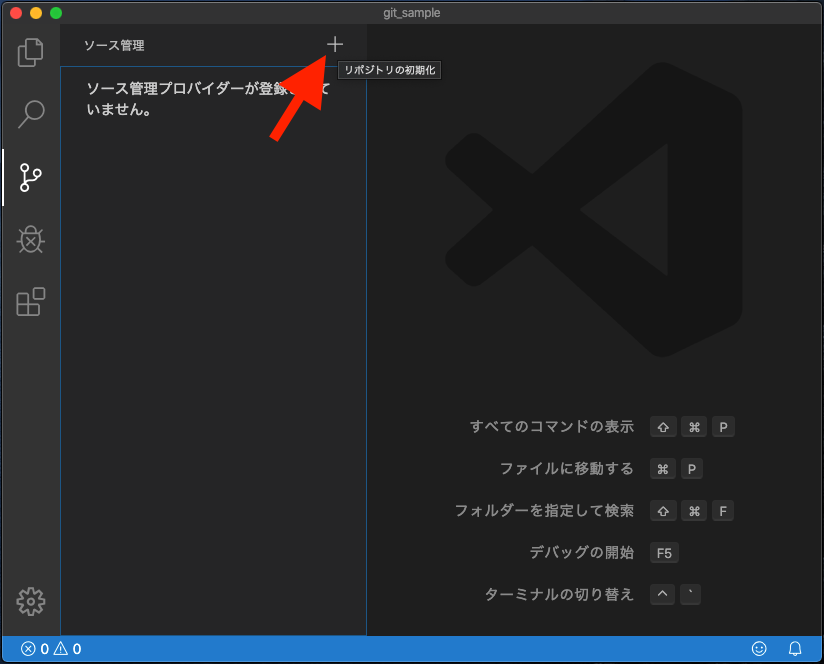Click the ソース管理 panel title

(114, 46)
